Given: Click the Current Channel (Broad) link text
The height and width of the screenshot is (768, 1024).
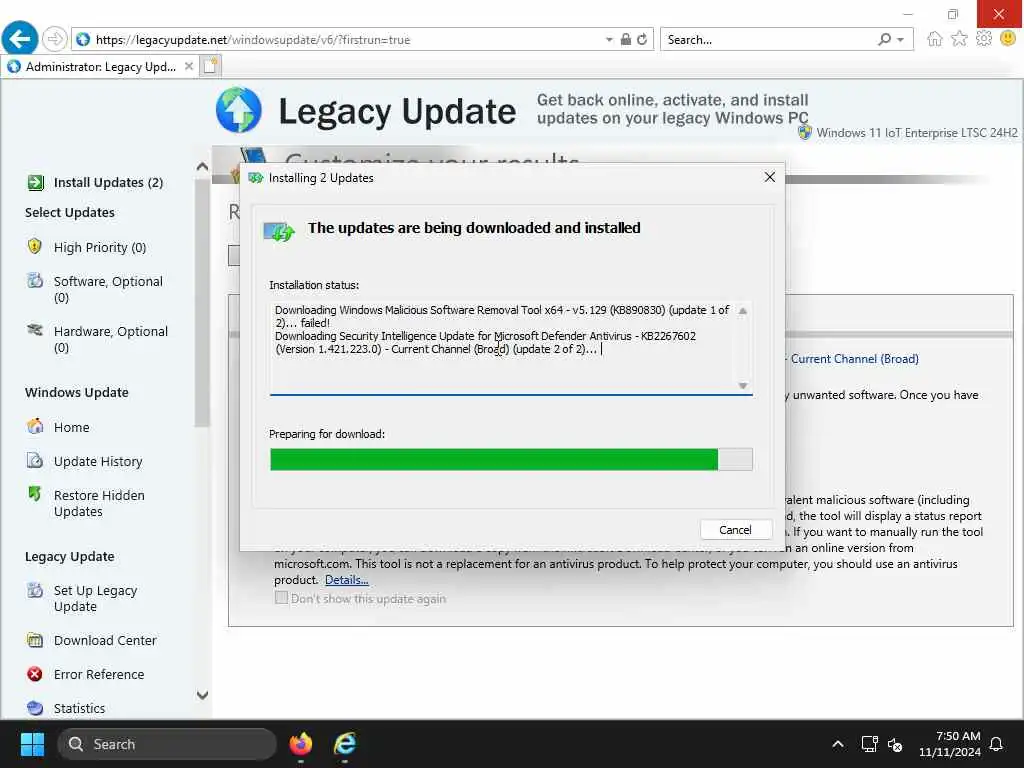Looking at the screenshot, I should [854, 359].
